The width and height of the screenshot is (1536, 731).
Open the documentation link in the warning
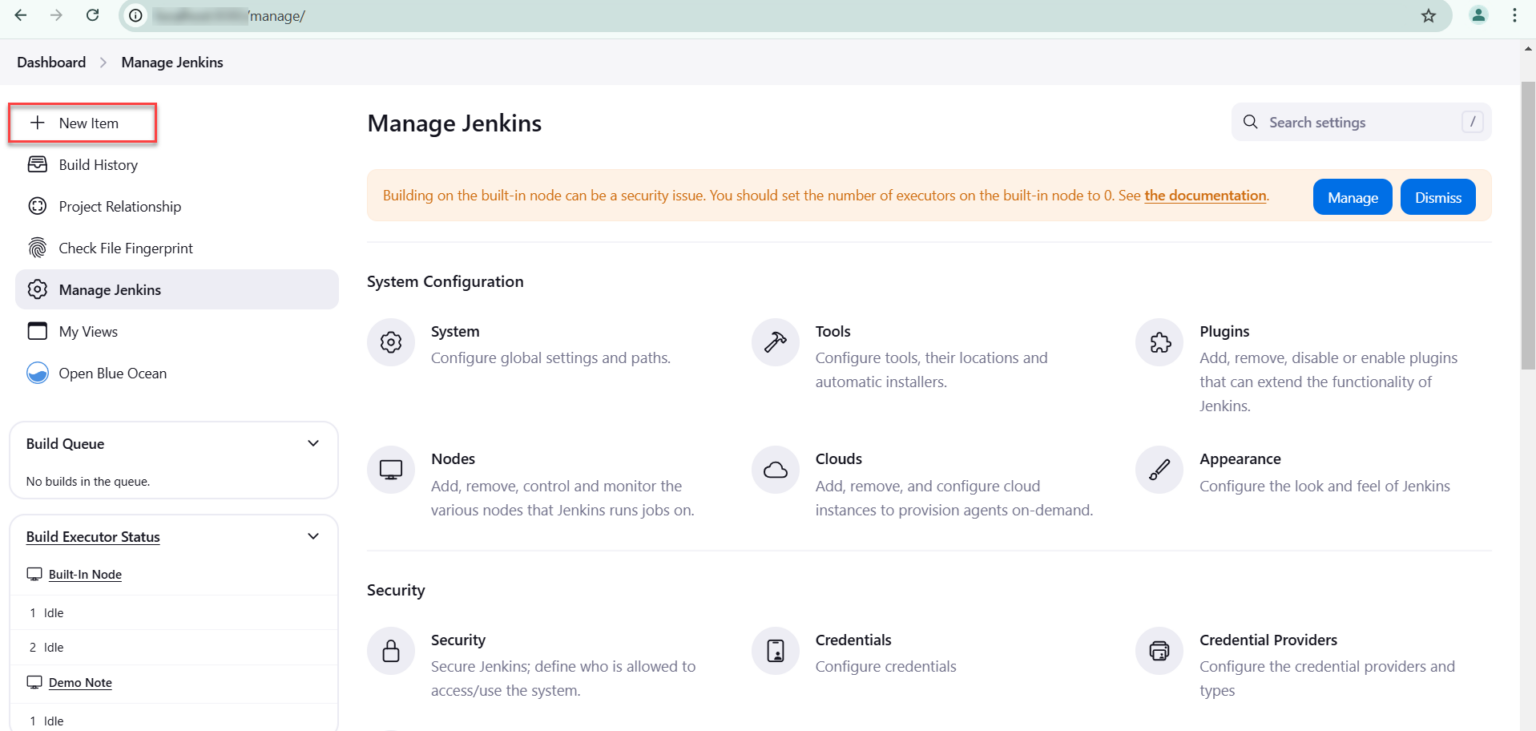1204,195
